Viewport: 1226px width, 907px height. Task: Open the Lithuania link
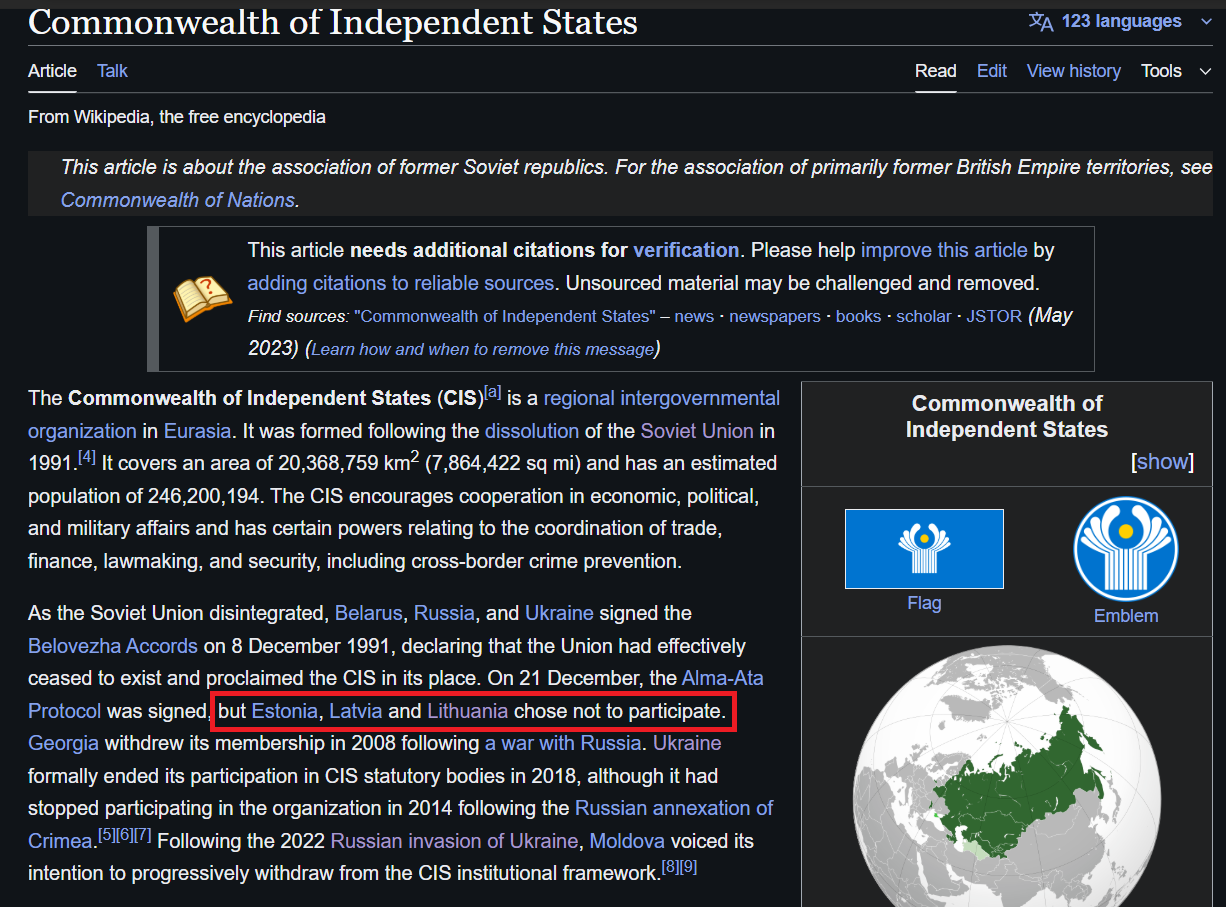(x=467, y=711)
